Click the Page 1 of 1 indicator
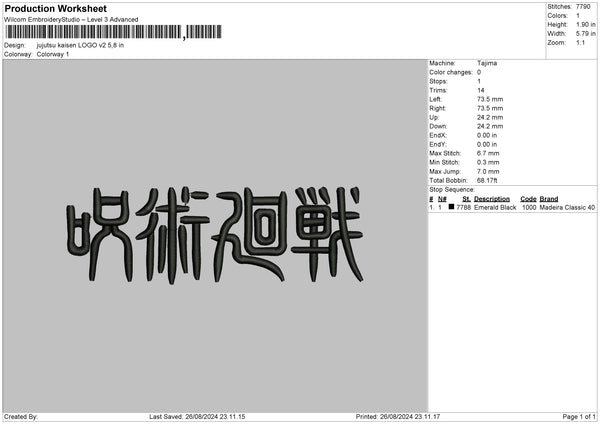 pyautogui.click(x=579, y=417)
